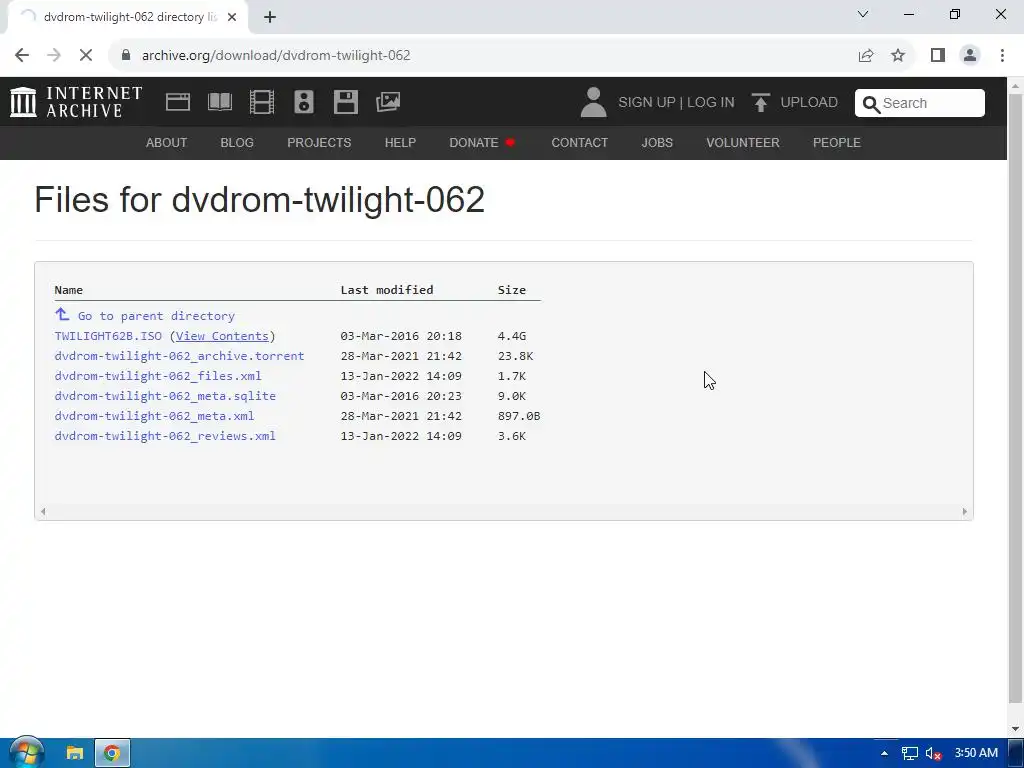
Task: Open ABOUT in navigation bar
Action: [167, 142]
